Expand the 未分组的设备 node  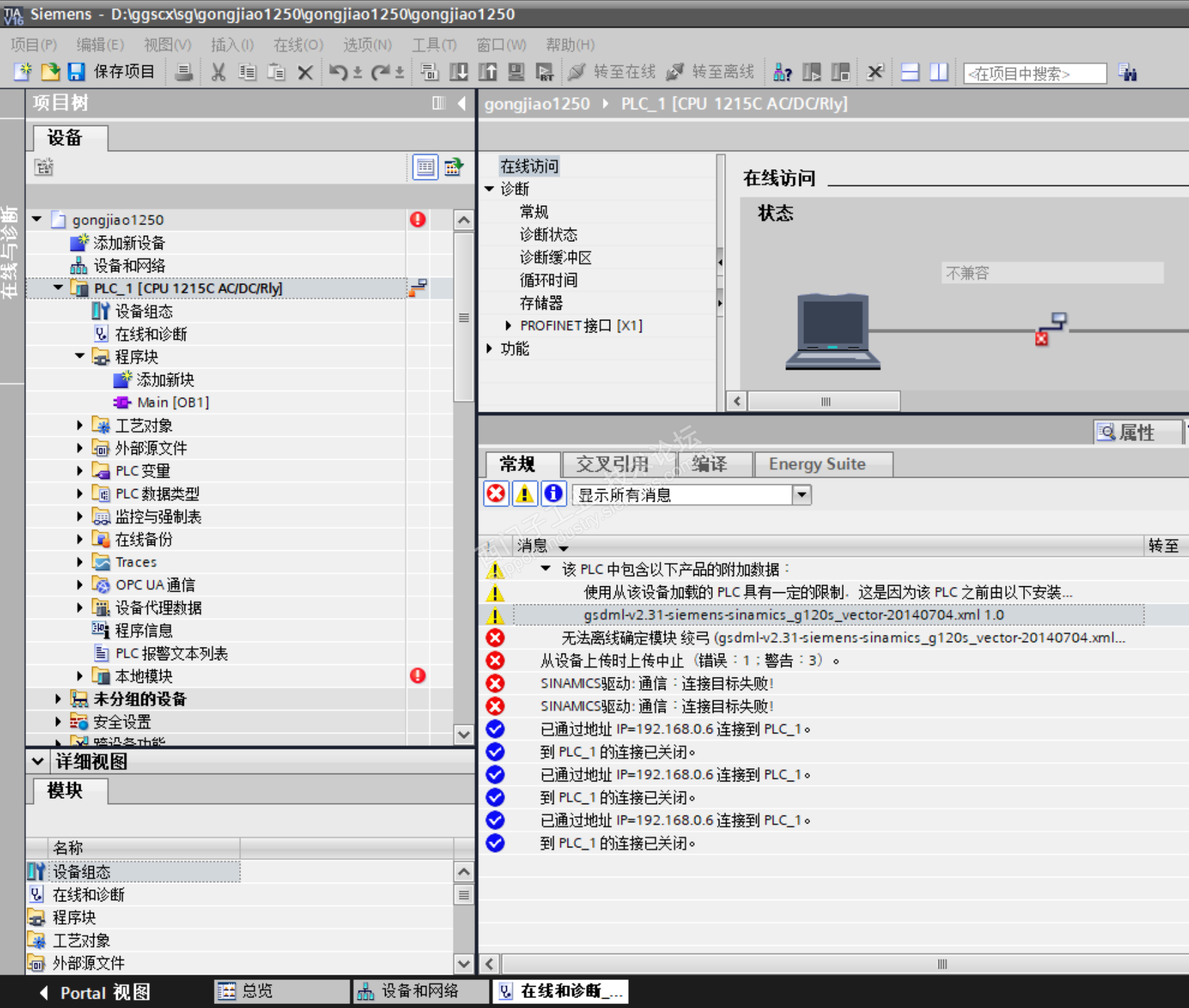(x=59, y=699)
